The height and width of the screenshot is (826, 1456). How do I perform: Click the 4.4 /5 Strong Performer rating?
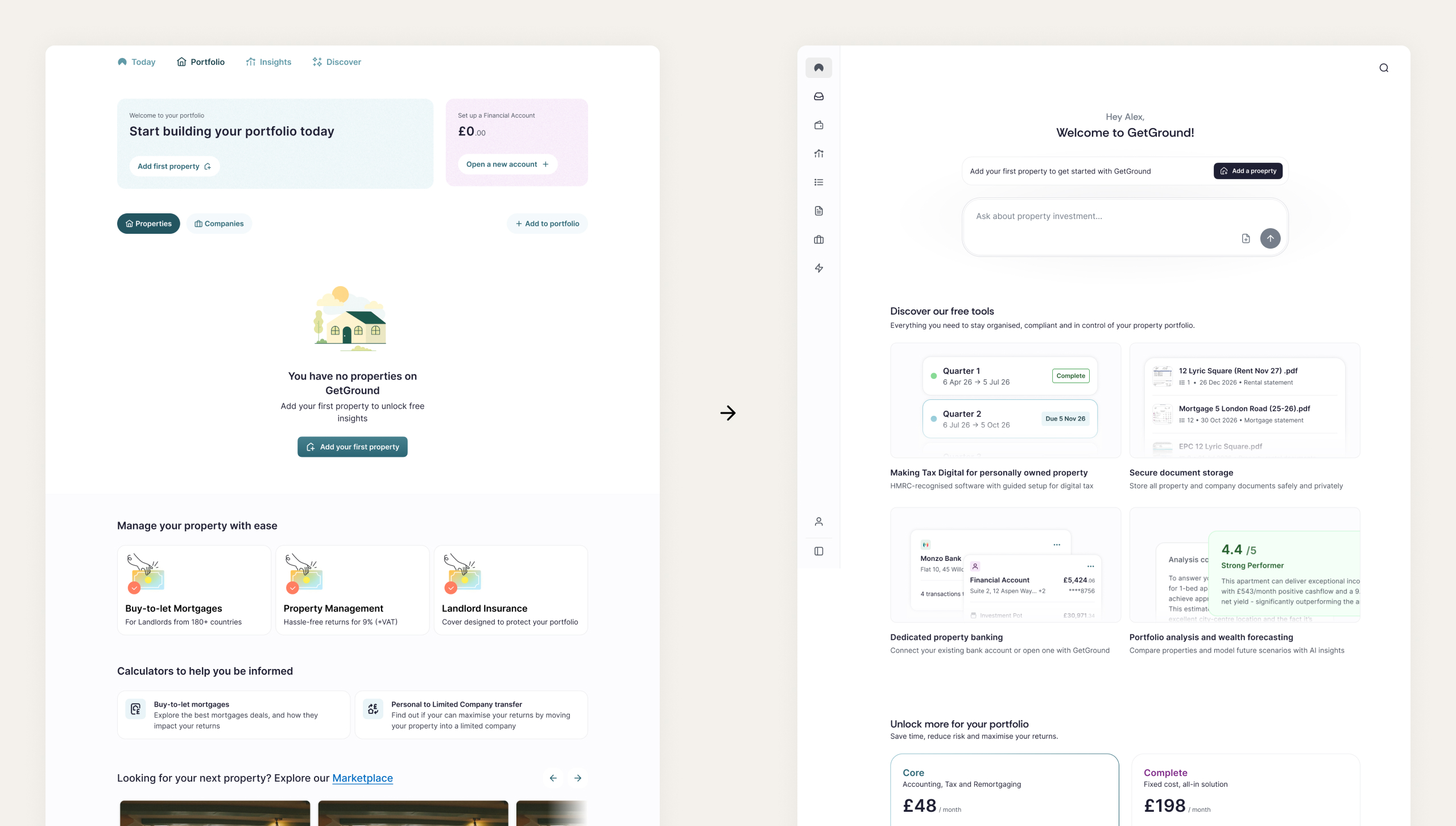pos(1284,573)
